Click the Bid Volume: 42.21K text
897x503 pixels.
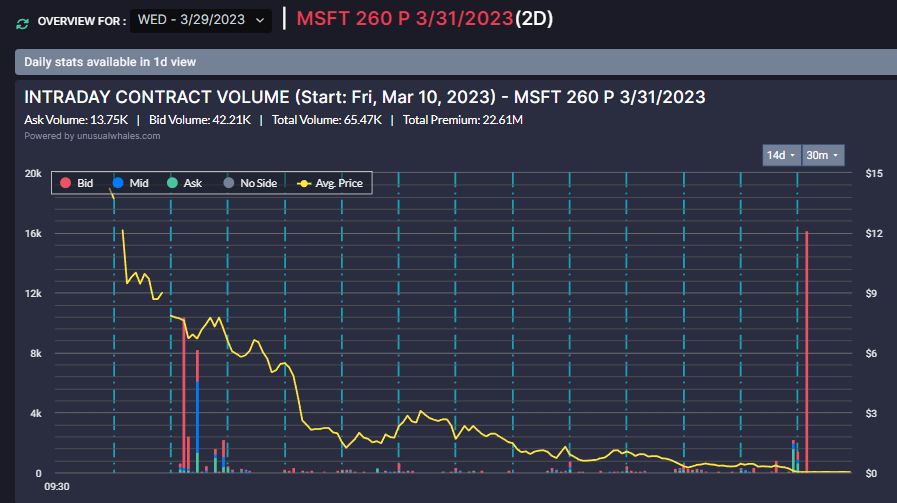(x=200, y=120)
